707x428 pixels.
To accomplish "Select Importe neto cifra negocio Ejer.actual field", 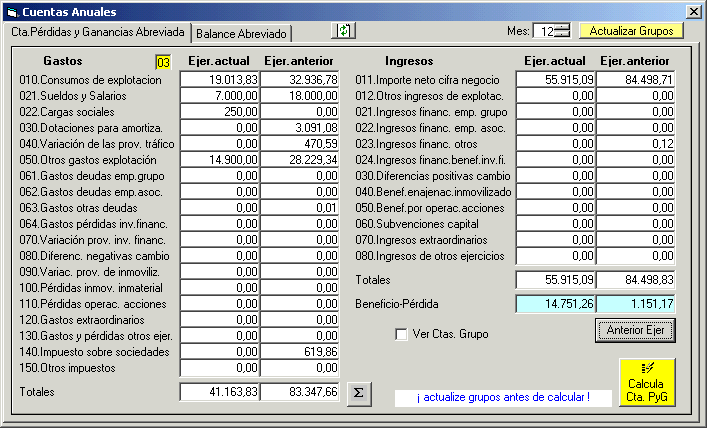I will click(556, 79).
